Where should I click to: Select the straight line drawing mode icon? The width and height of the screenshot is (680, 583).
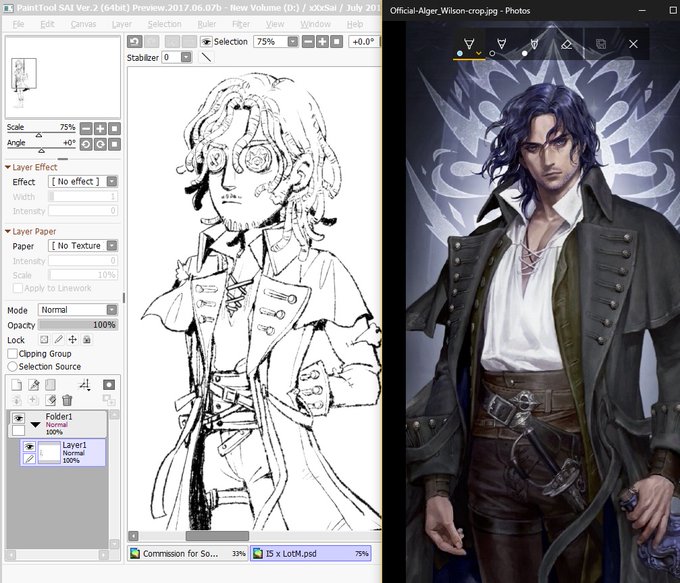pyautogui.click(x=206, y=57)
